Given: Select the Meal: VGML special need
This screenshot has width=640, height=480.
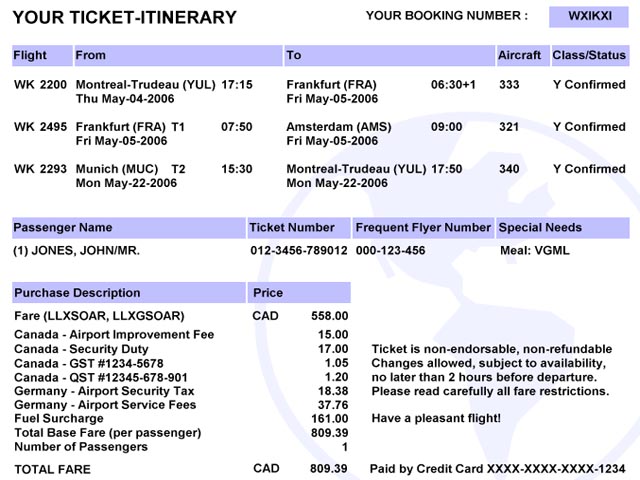Looking at the screenshot, I should click(x=534, y=250).
